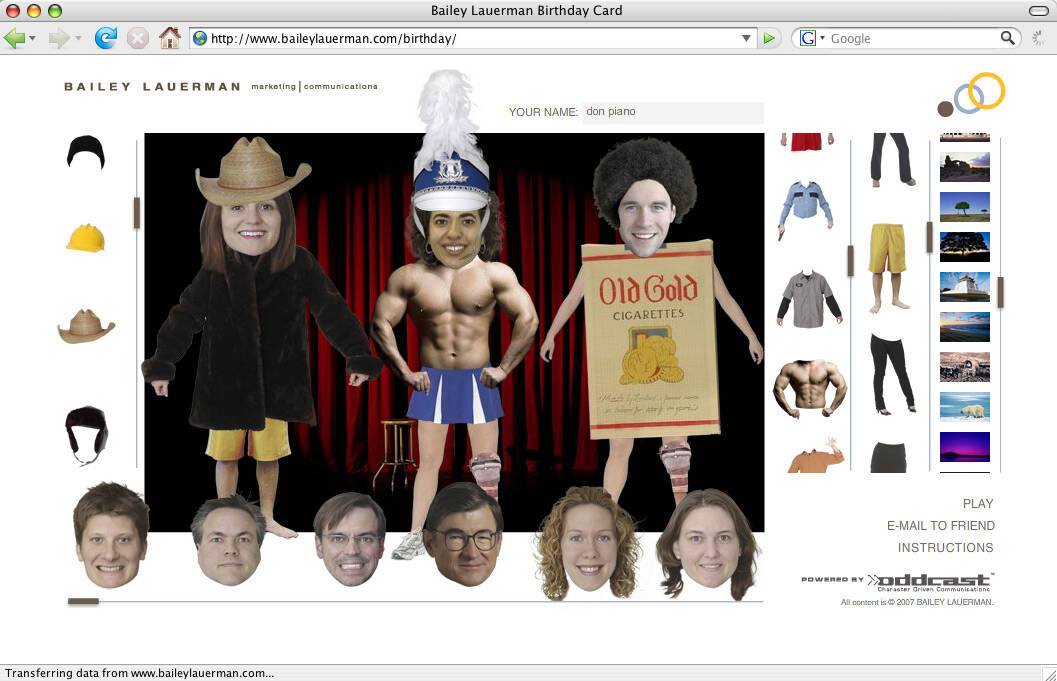Choose the dark jeans bottoms
Image resolution: width=1057 pixels, height=681 pixels.
pyautogui.click(x=891, y=159)
